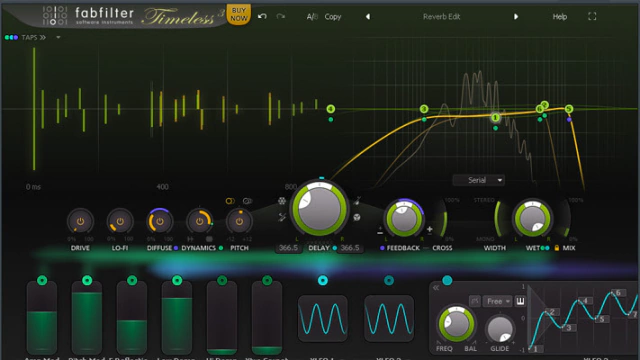Viewport: 640px width, 360px height.
Task: Toggle the Diffuse power button
Action: (x=160, y=222)
